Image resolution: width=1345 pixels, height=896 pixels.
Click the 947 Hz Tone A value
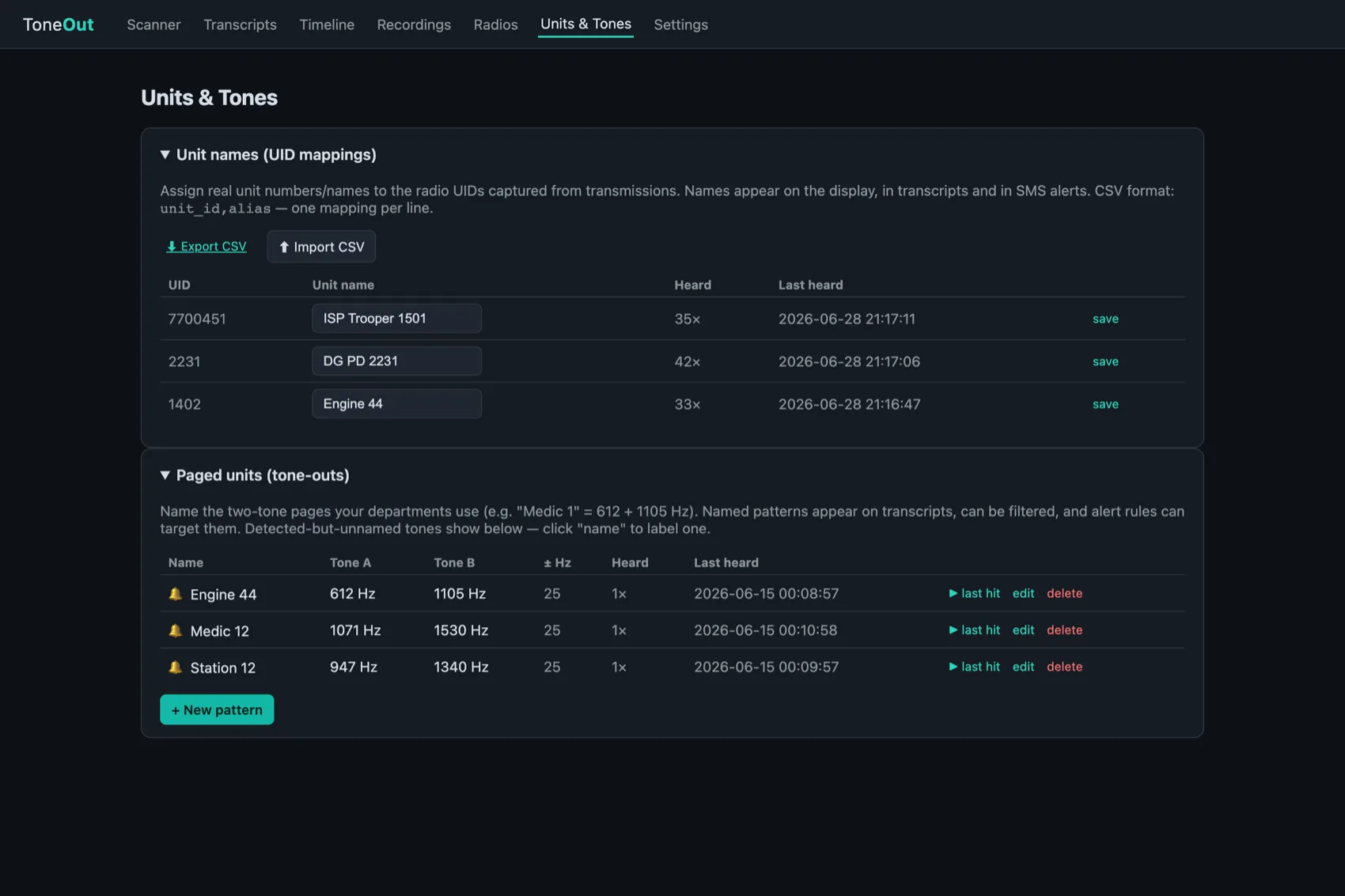pyautogui.click(x=353, y=667)
